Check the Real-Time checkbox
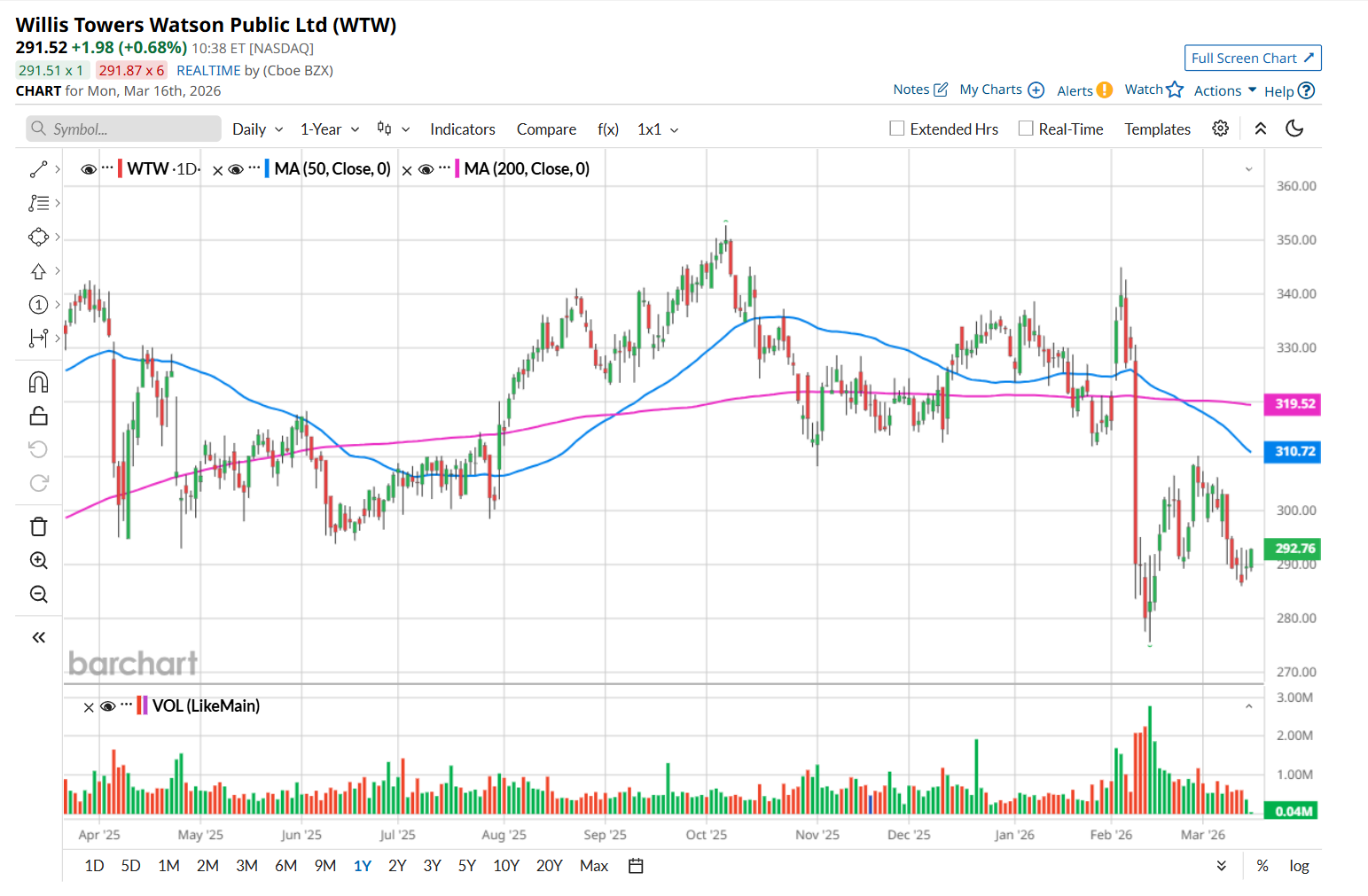This screenshot has width=1368, height=896. coord(1026,129)
